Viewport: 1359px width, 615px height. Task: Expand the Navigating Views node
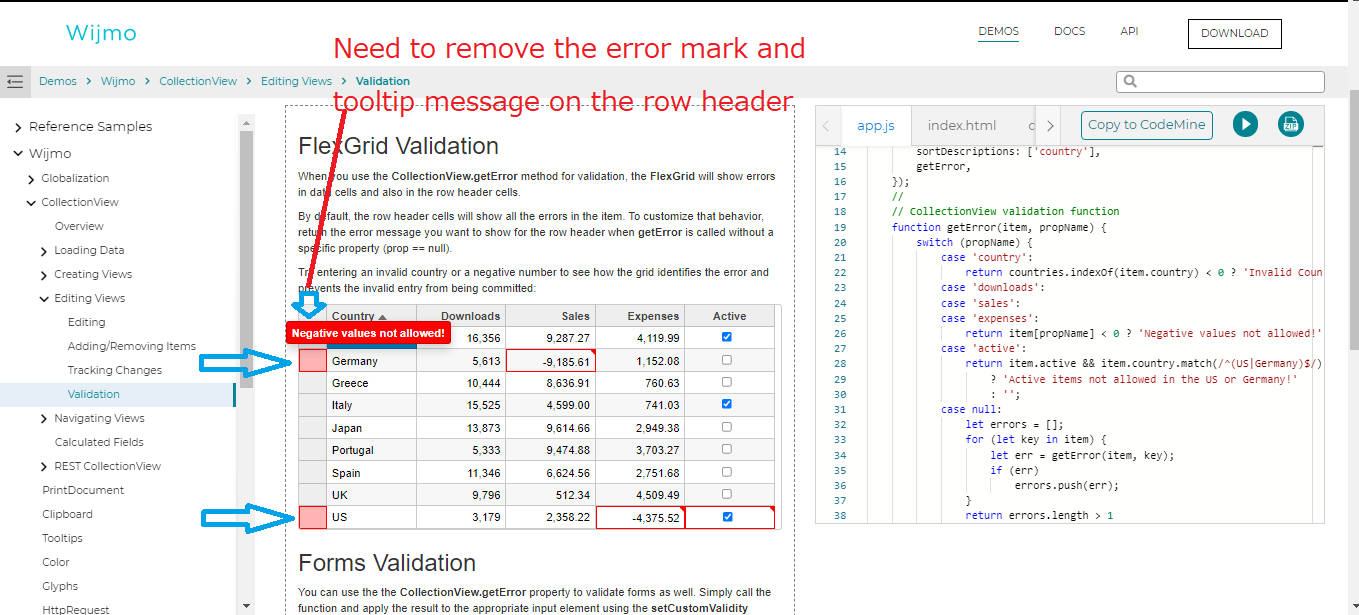tap(44, 419)
